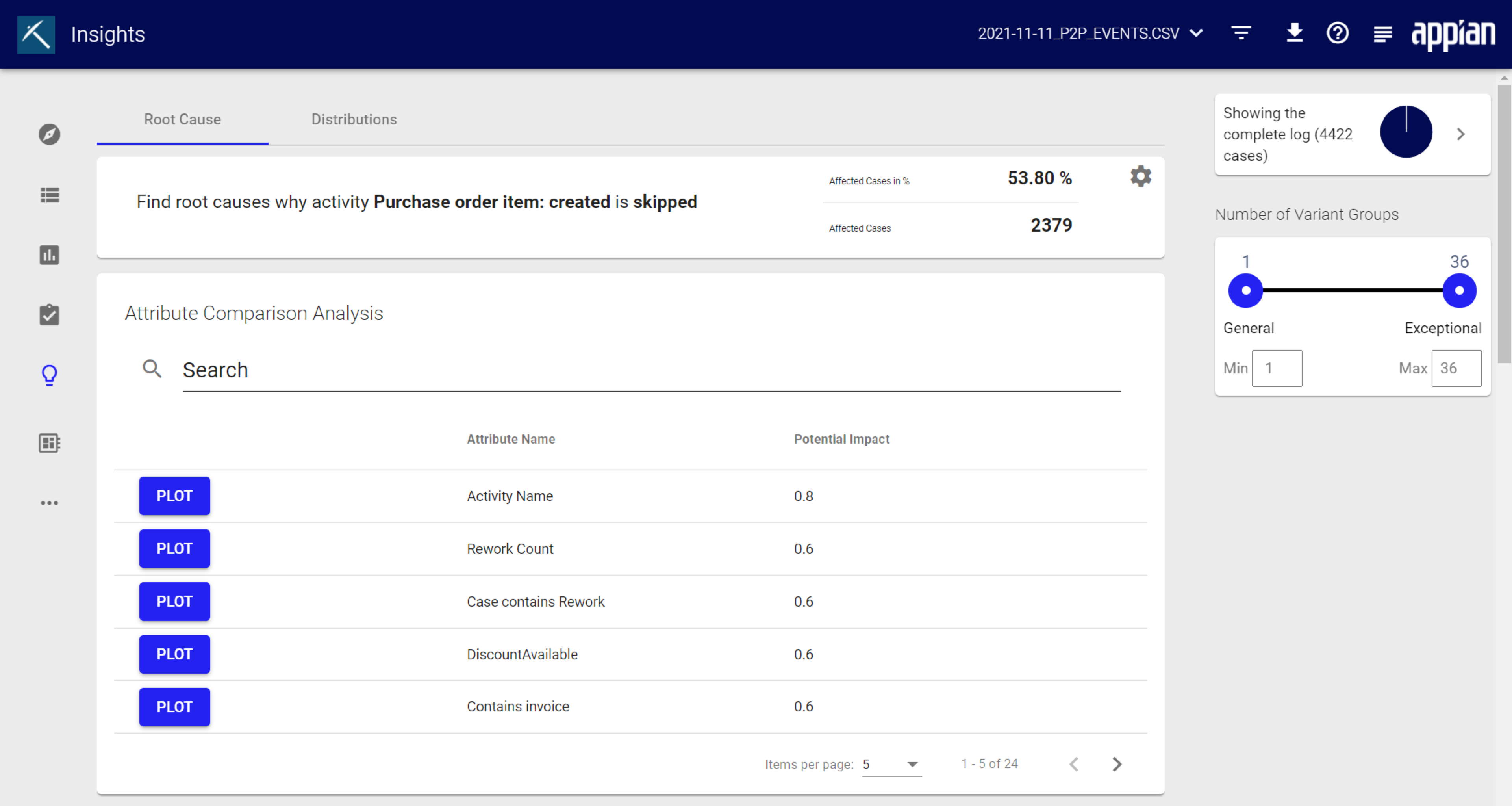Click the variant groups slider track

(x=1353, y=291)
